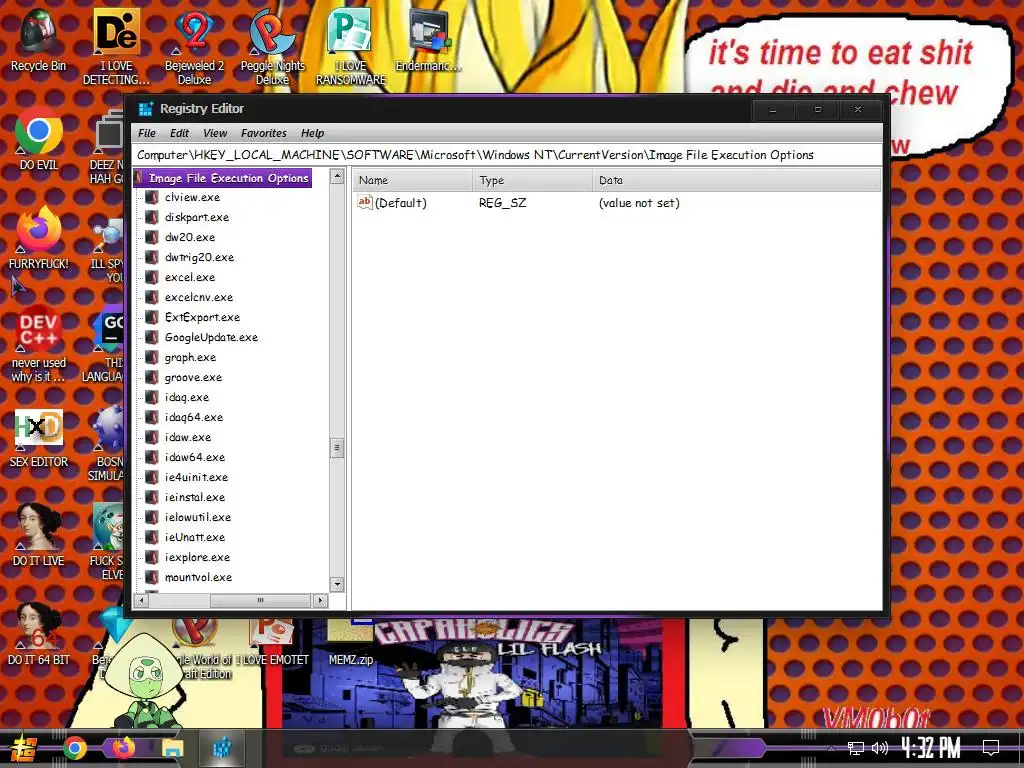This screenshot has height=768, width=1024.
Task: Select the ie4uinit.exe key
Action: coord(196,477)
